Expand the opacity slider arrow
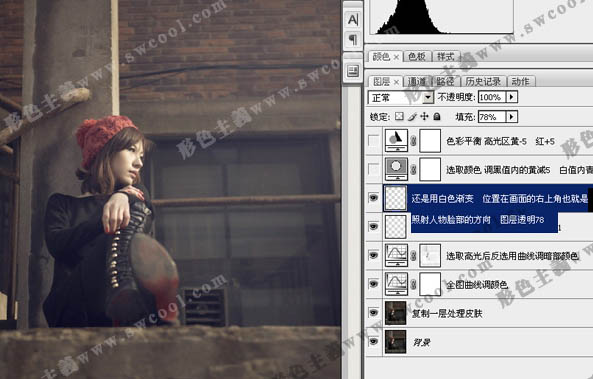This screenshot has height=379, width=593. point(512,97)
